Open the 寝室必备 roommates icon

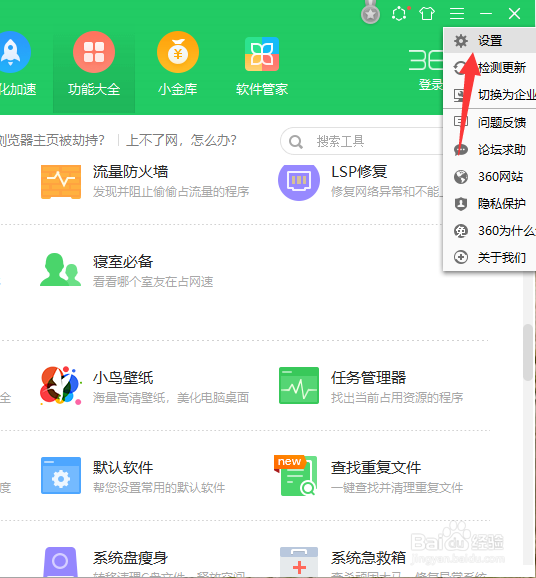60,269
